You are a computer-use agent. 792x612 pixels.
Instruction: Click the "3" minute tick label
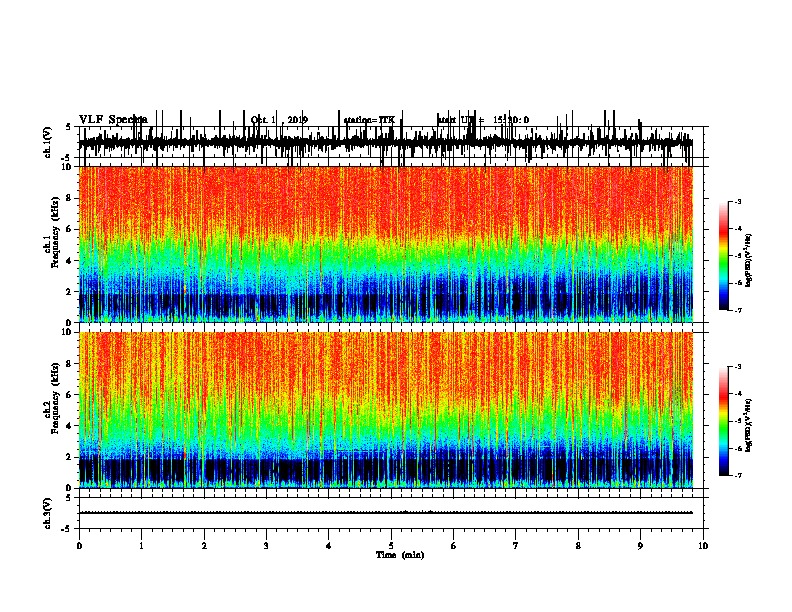[266, 546]
